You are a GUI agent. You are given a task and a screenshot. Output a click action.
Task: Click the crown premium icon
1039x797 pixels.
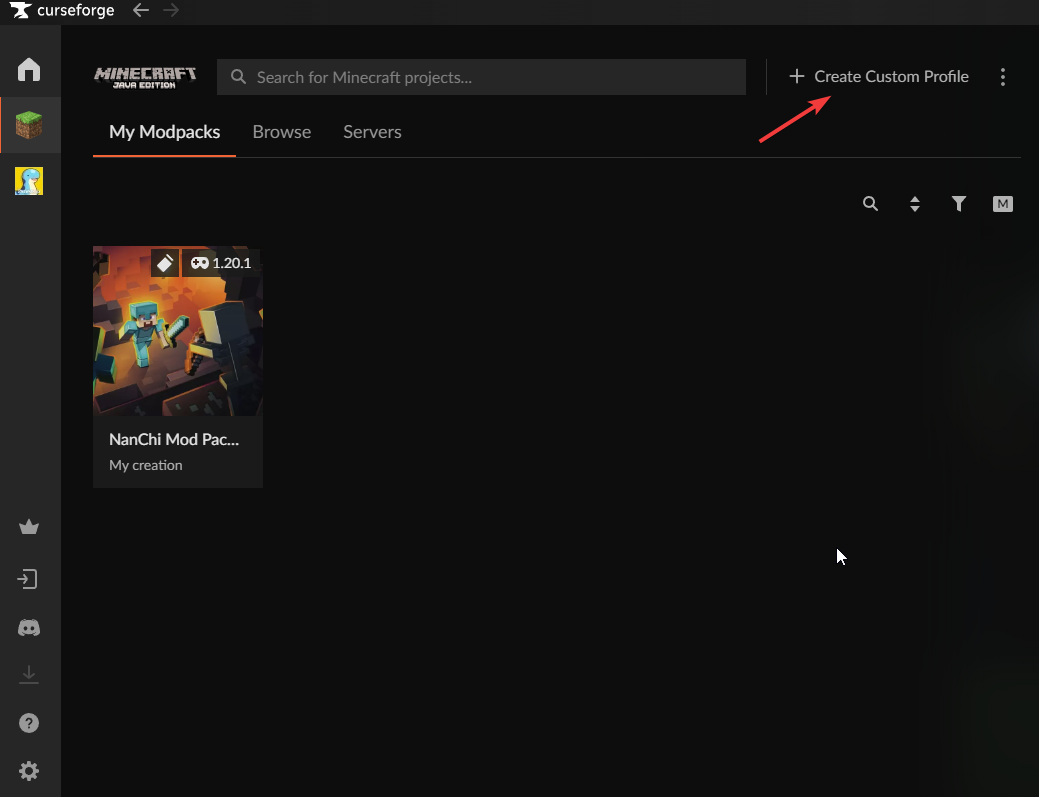29,527
